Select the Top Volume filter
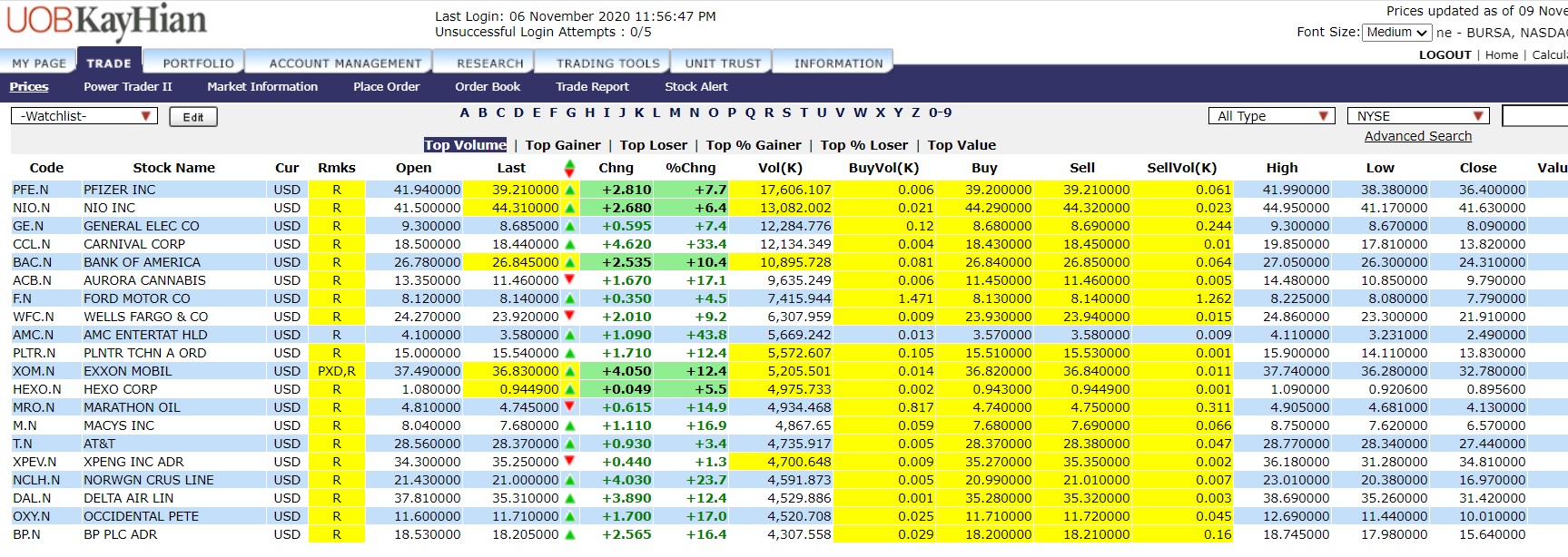 [465, 145]
